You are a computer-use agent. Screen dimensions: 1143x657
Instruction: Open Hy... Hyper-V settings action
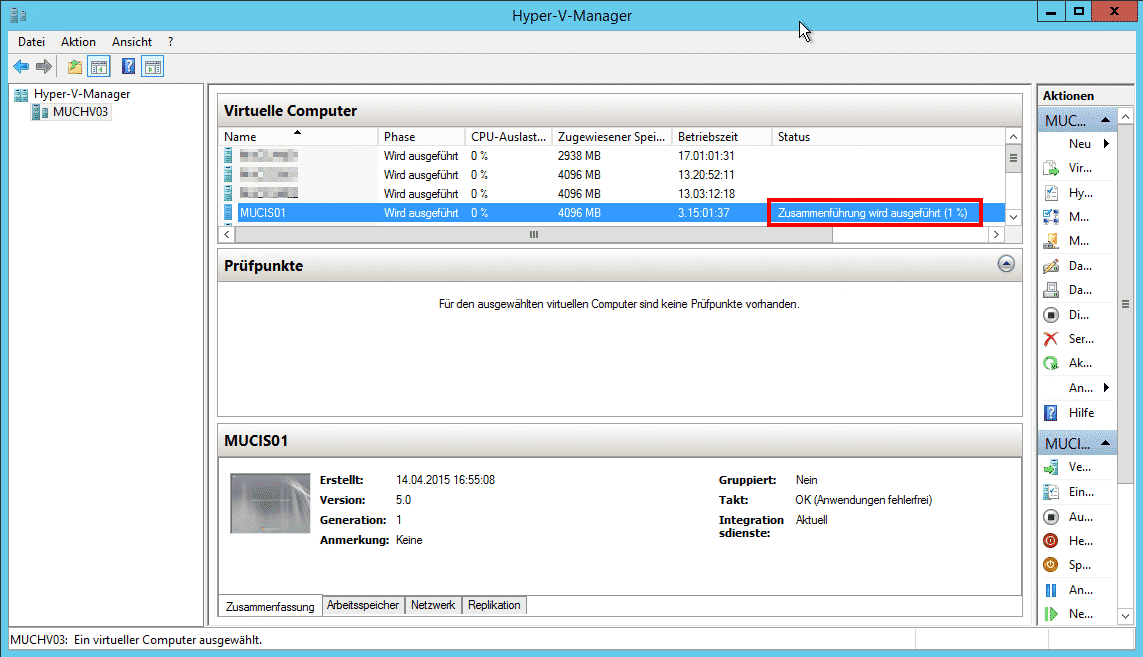click(x=1080, y=193)
